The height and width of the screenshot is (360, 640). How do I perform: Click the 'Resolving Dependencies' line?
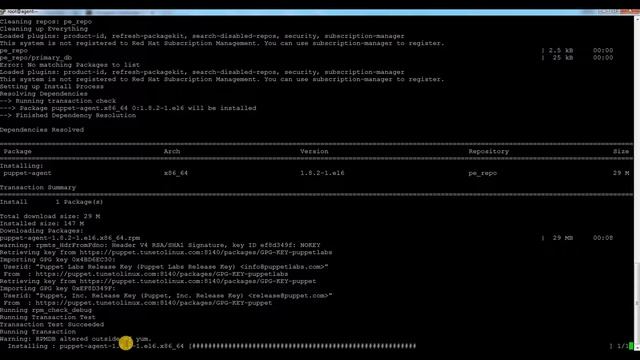coord(44,94)
